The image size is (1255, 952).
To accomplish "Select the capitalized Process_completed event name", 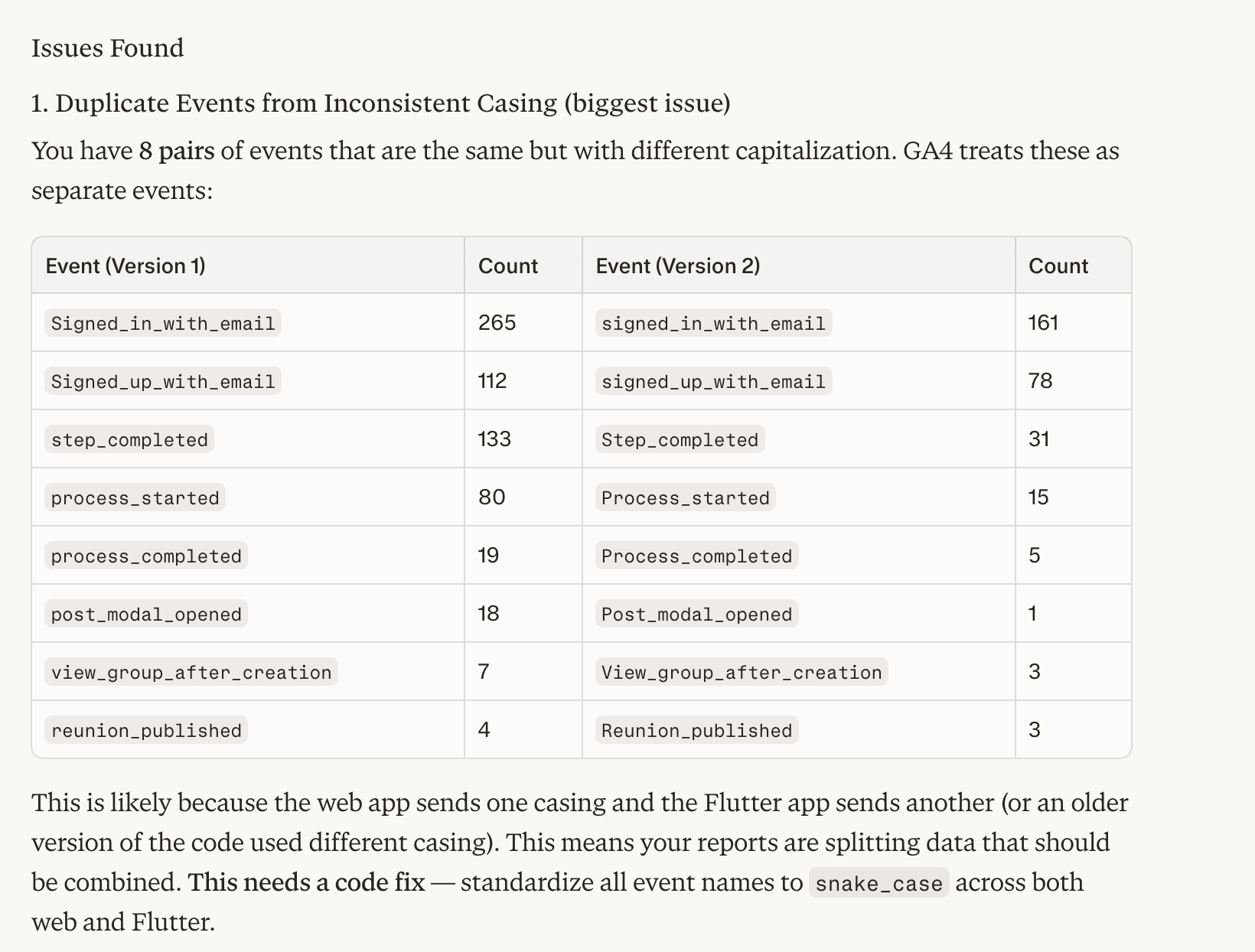I will coord(696,556).
